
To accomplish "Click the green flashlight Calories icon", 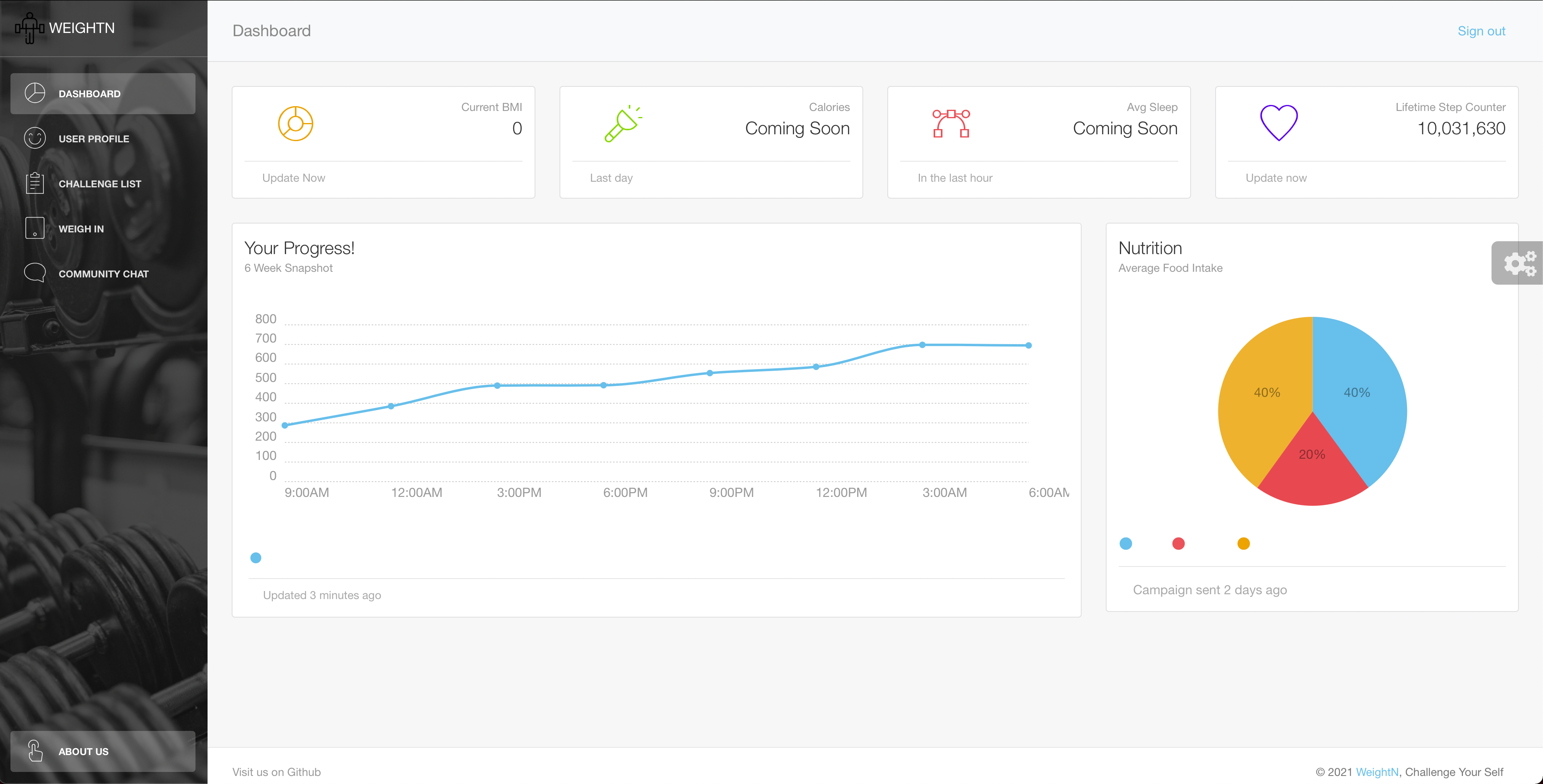I will point(622,123).
